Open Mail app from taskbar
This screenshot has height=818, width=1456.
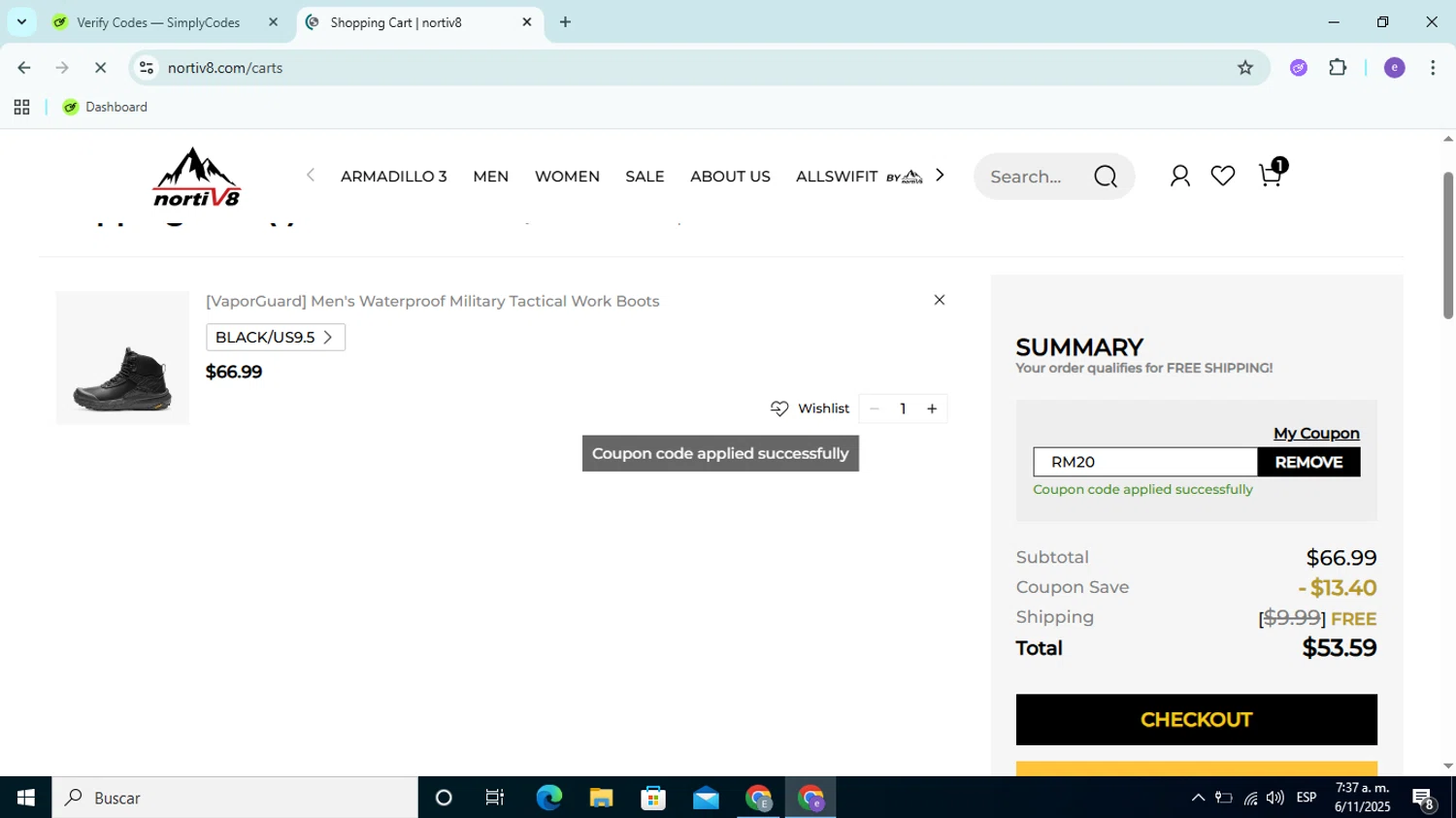tap(706, 798)
